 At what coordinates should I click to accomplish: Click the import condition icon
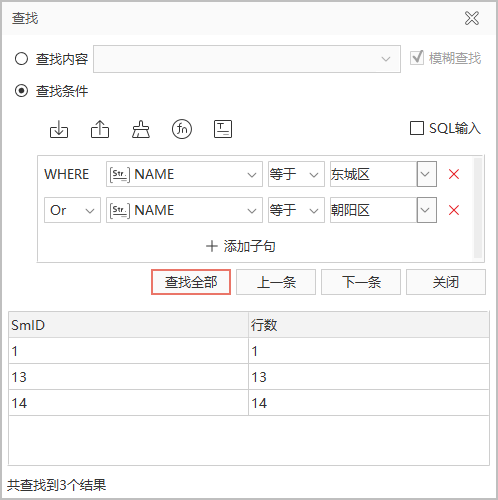point(59,129)
